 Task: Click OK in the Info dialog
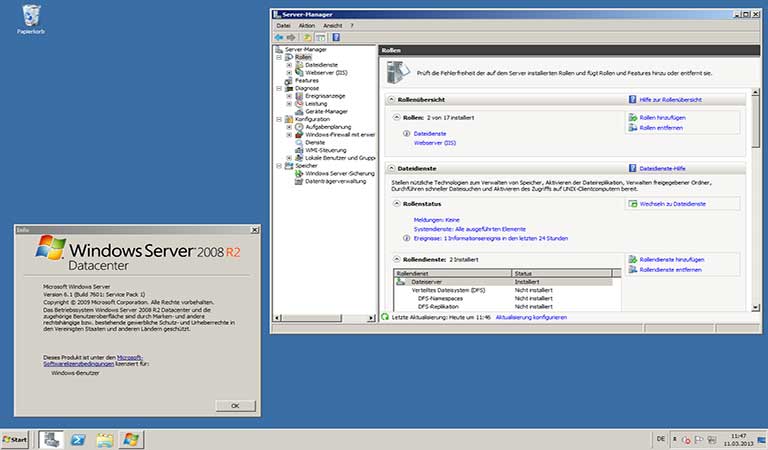point(235,406)
